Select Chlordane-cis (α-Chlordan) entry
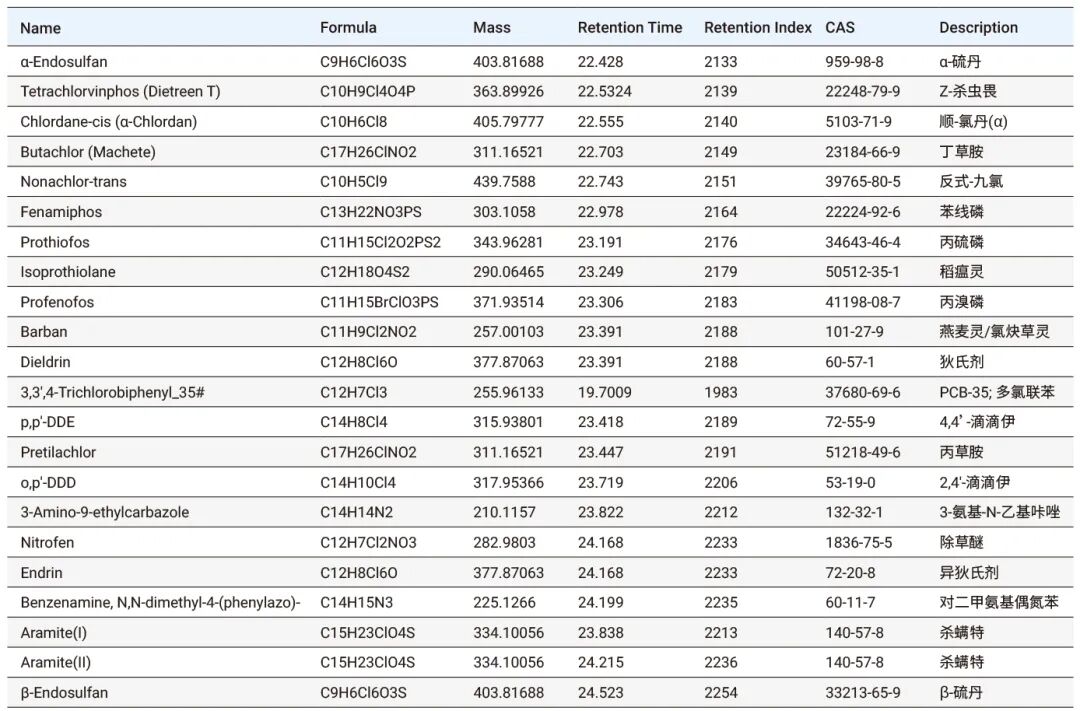 pyautogui.click(x=108, y=121)
